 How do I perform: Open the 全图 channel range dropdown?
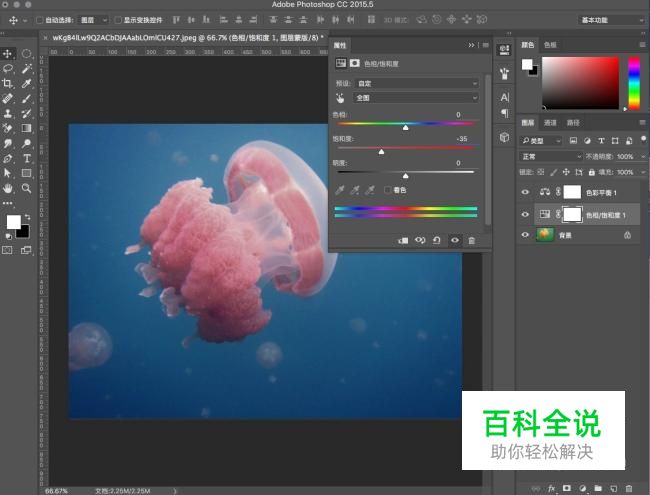click(x=417, y=98)
